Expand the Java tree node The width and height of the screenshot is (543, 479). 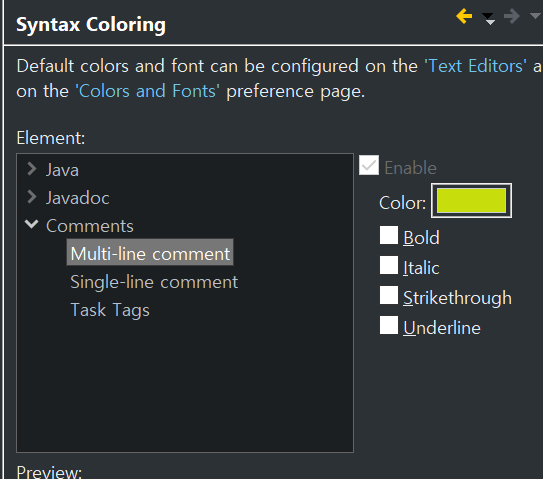click(x=32, y=169)
